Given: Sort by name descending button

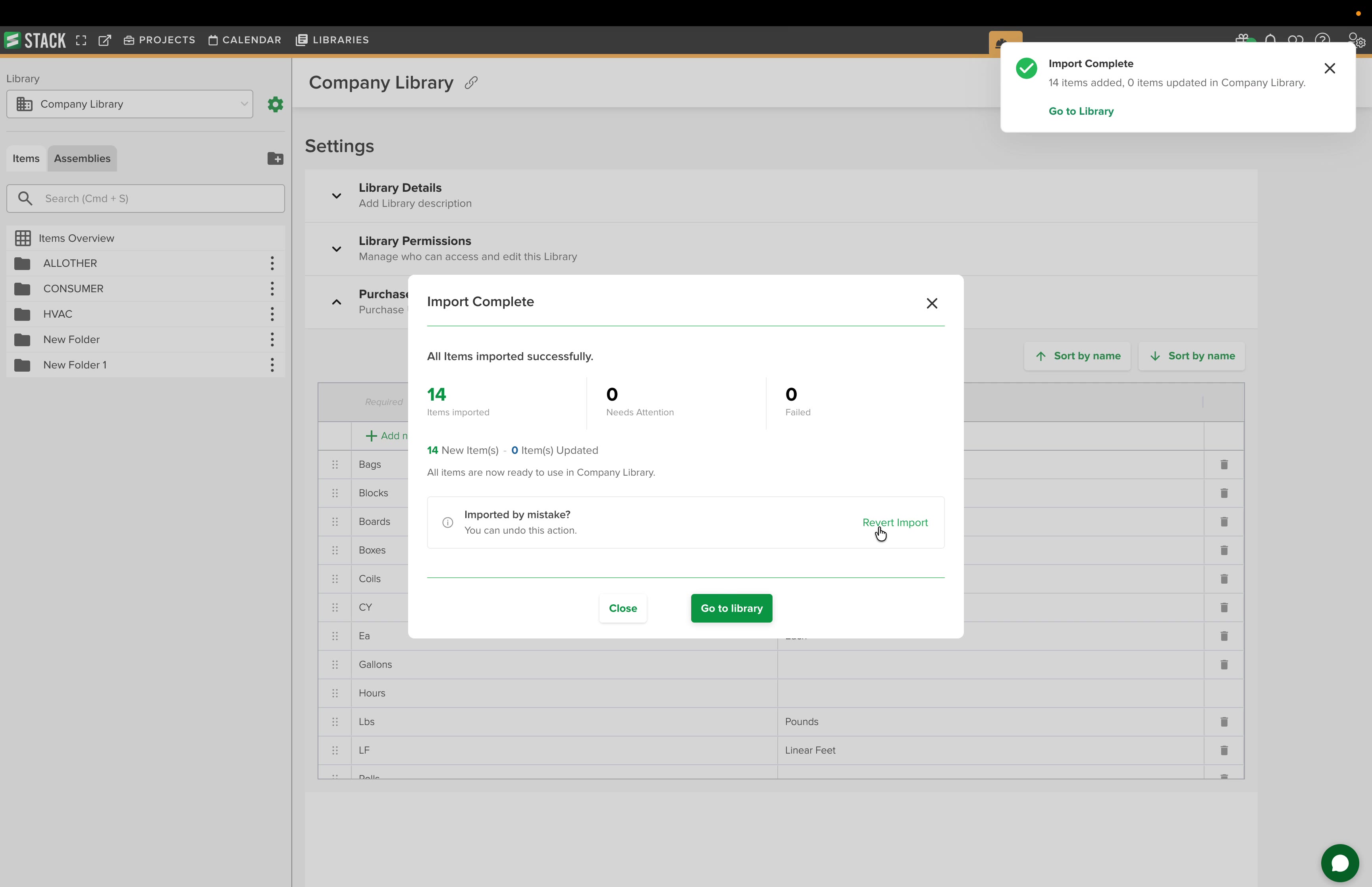Looking at the screenshot, I should click(1191, 356).
